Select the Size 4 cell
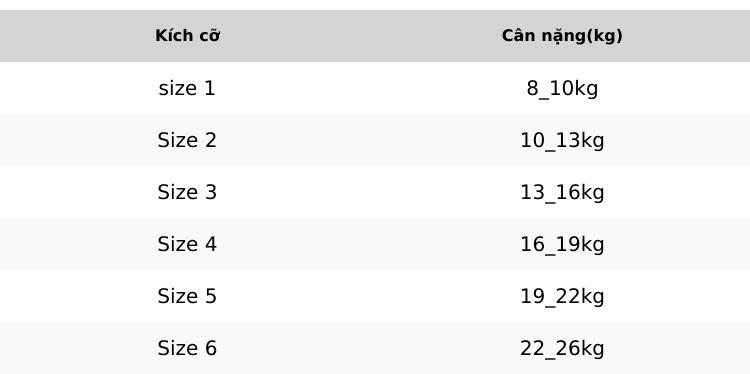This screenshot has width=750, height=374. 187,244
